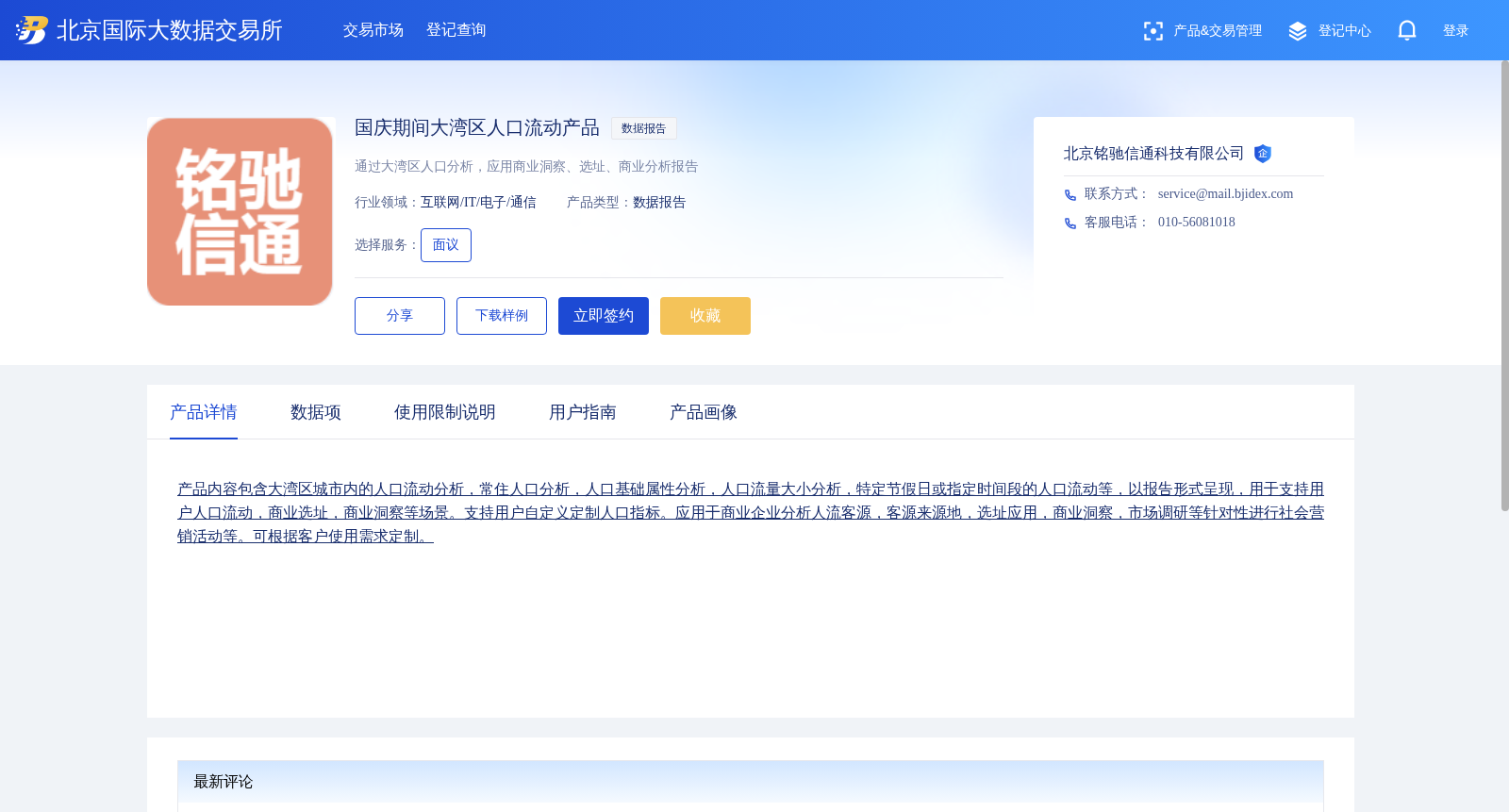Click the 分享 share button
Image resolution: width=1509 pixels, height=812 pixels.
click(400, 316)
